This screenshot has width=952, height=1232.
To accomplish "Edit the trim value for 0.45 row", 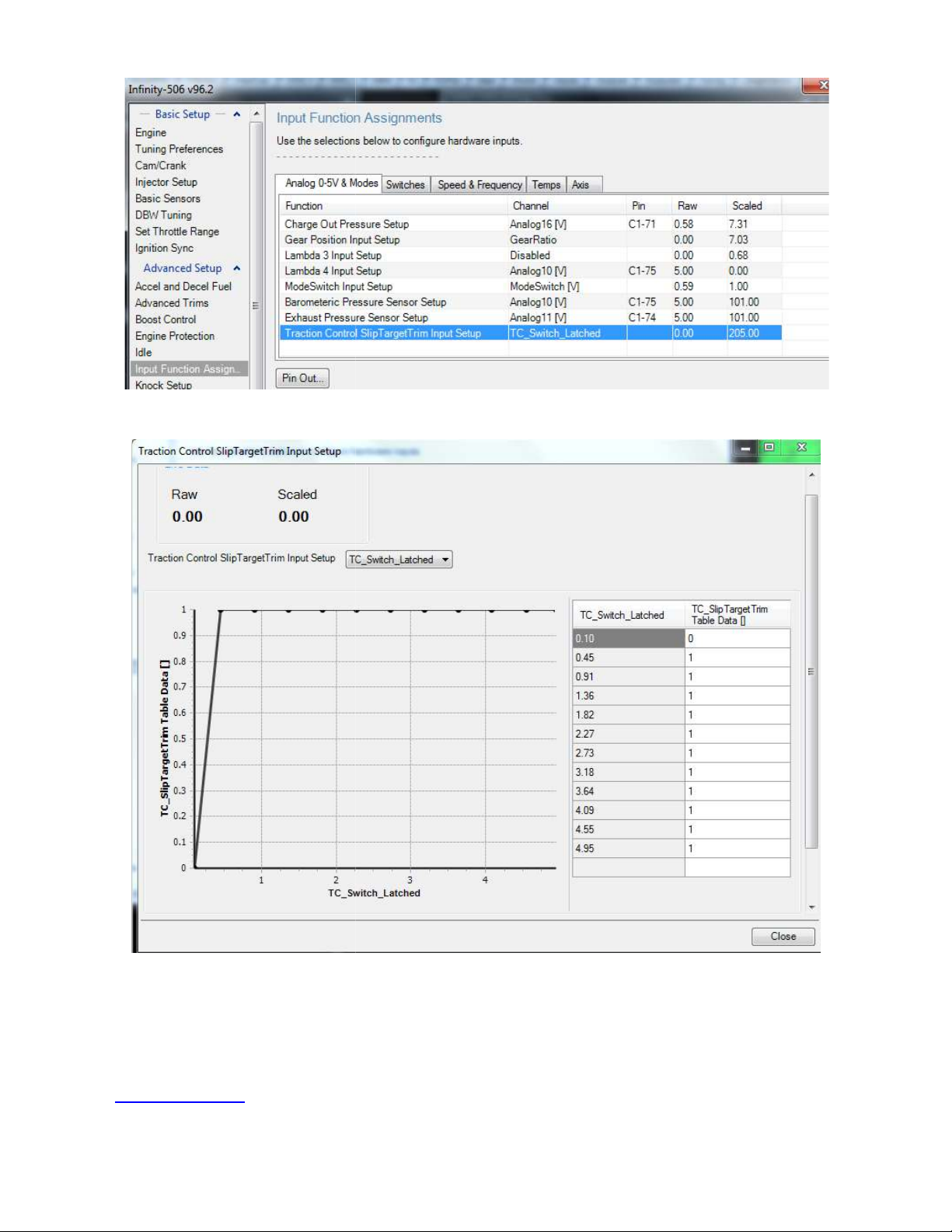I will click(x=736, y=658).
